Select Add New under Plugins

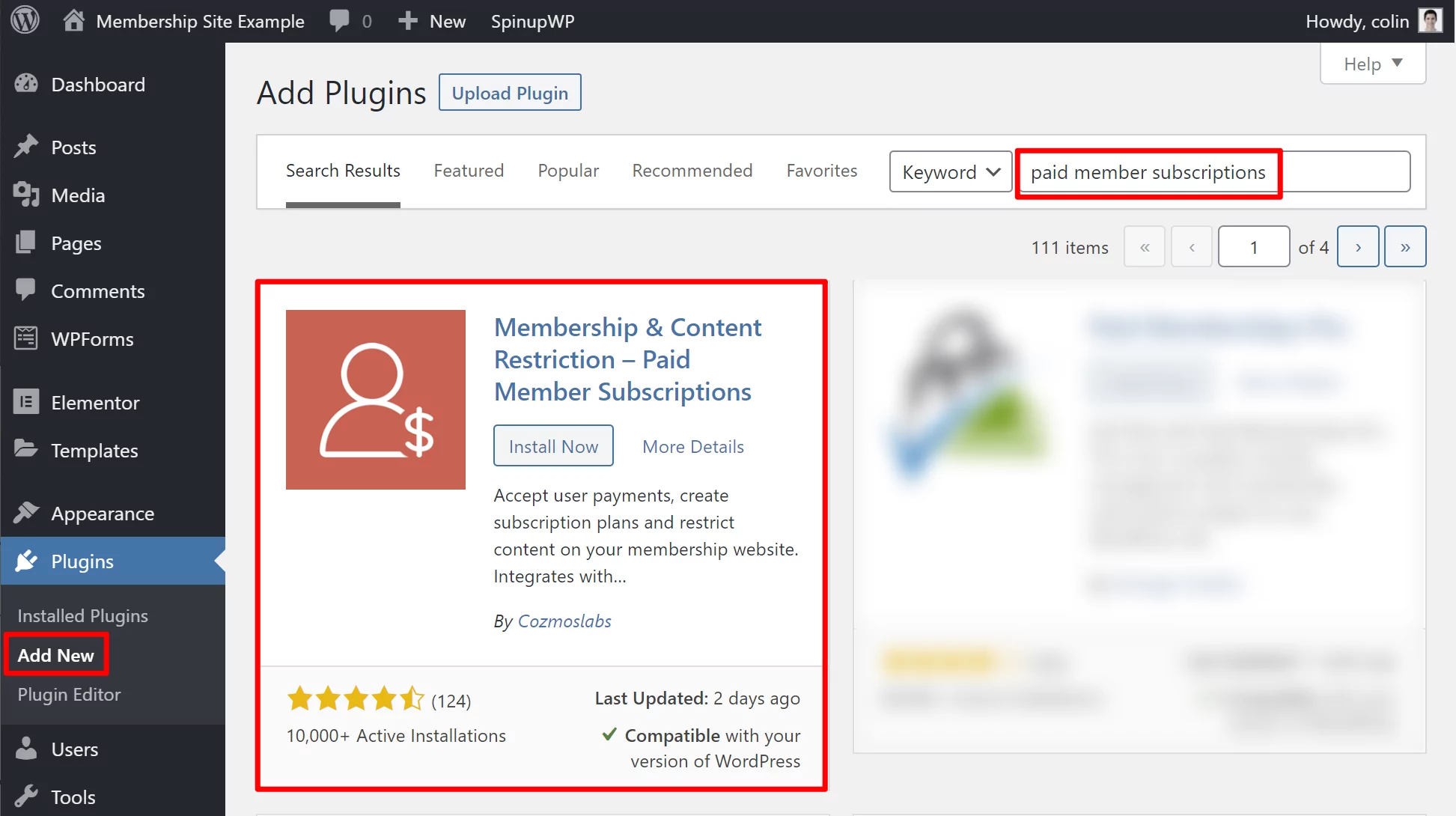click(x=56, y=655)
